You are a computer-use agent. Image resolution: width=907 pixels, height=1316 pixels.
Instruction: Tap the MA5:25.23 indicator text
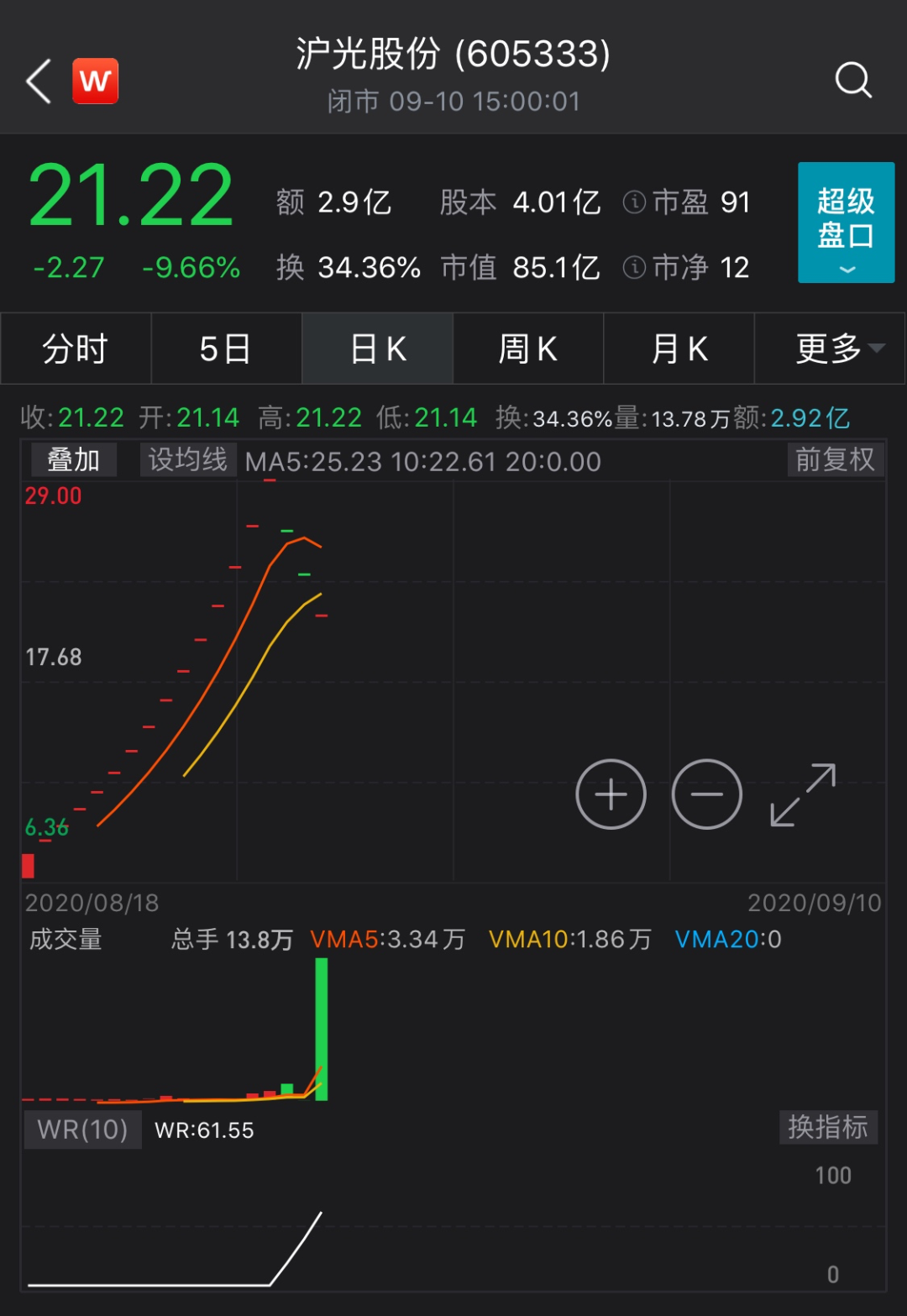313,462
